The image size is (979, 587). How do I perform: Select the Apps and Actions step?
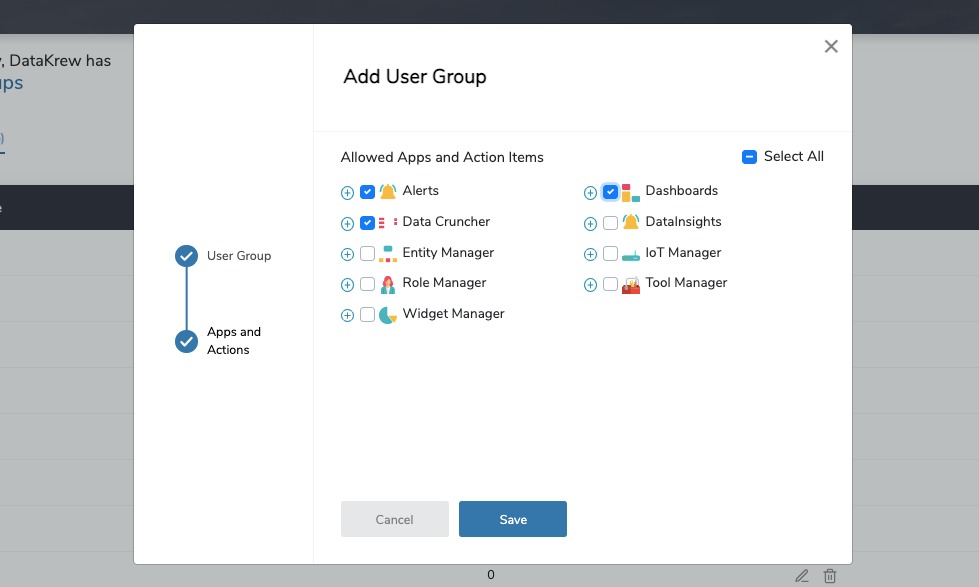186,341
